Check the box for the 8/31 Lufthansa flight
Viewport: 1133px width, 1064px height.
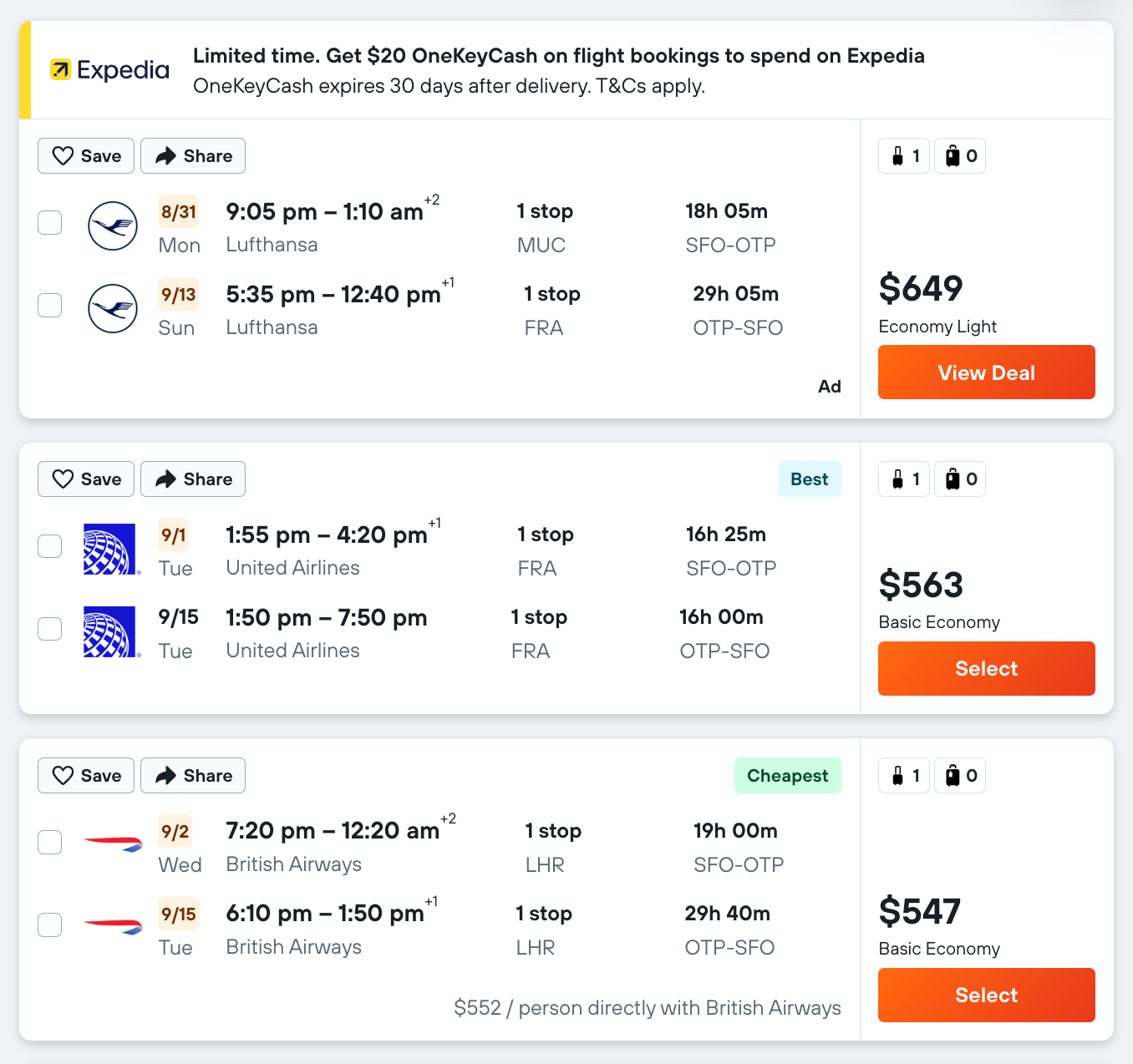pyautogui.click(x=50, y=223)
